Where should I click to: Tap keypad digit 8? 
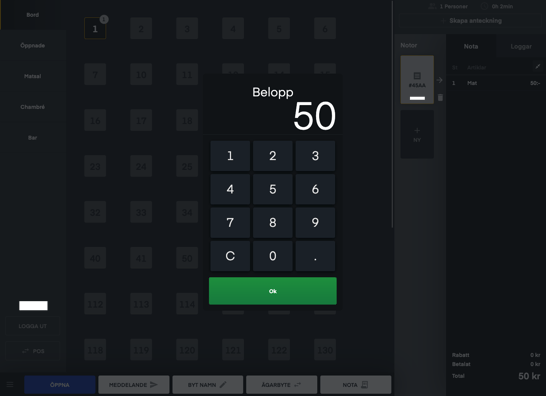(273, 223)
